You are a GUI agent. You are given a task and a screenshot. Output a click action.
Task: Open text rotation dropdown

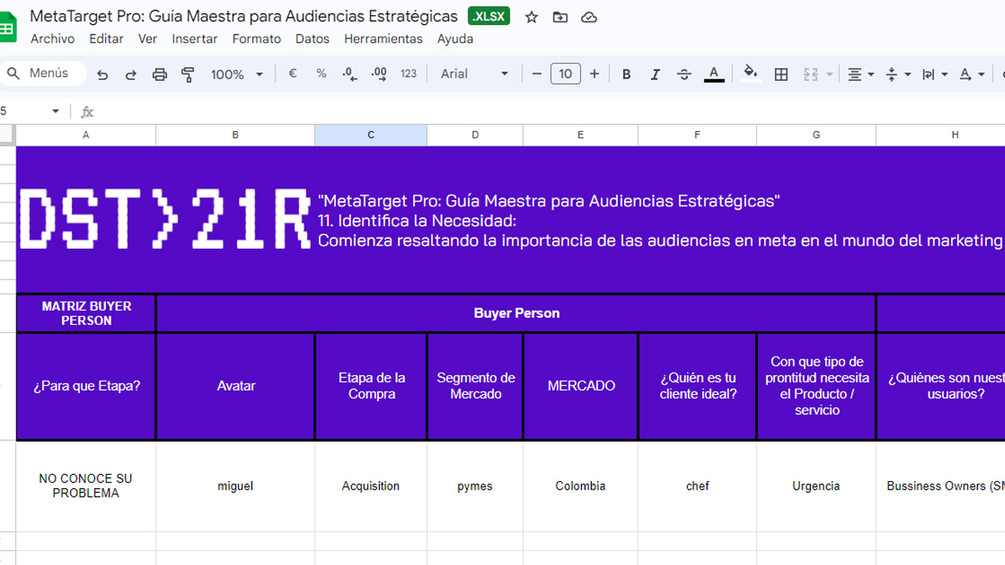pyautogui.click(x=972, y=74)
